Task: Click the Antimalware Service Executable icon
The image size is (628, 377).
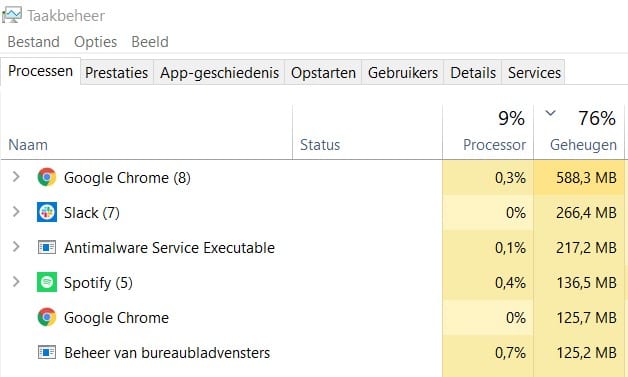Action: point(47,247)
